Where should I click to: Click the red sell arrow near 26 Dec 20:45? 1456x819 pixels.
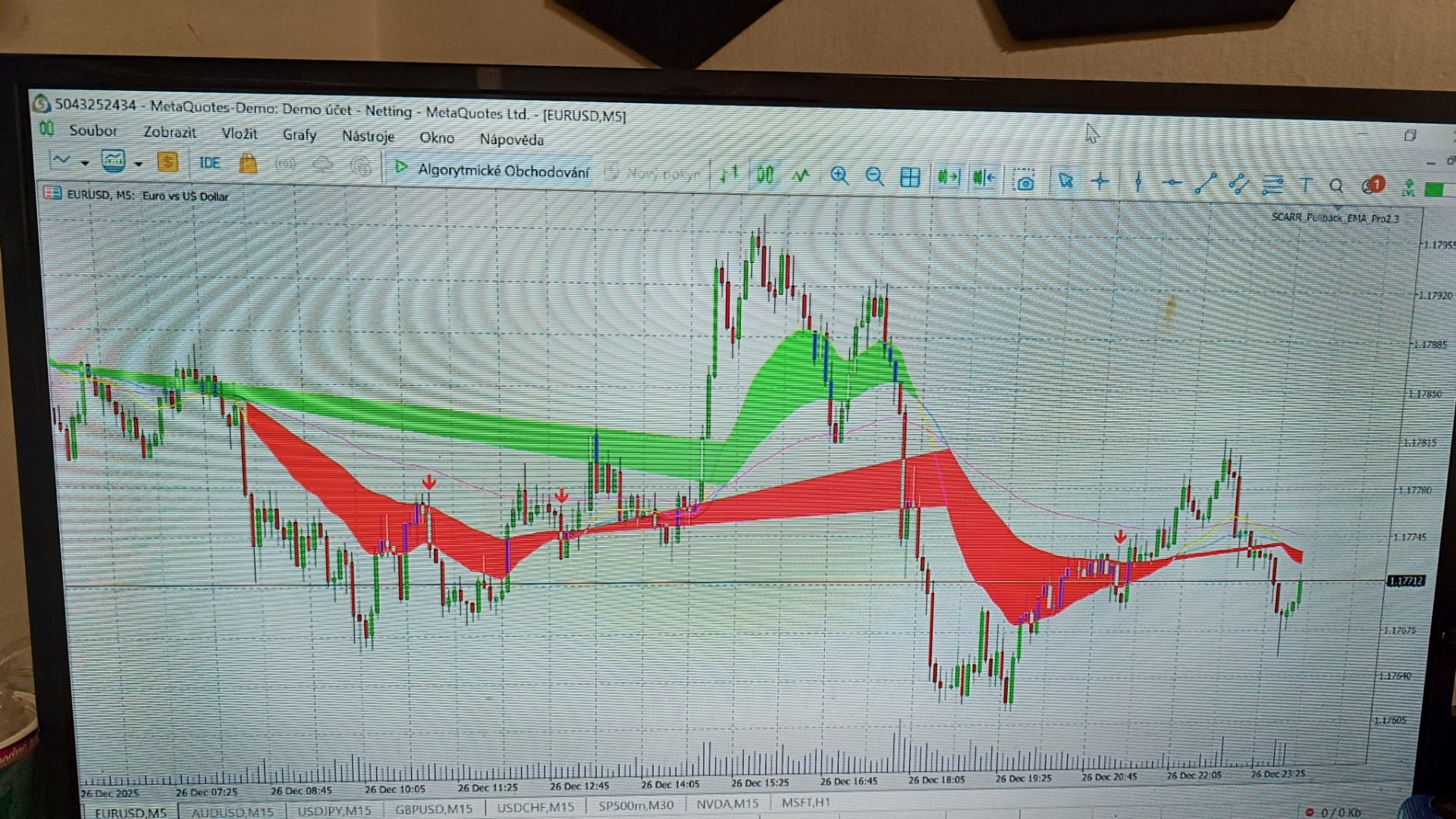(1120, 537)
